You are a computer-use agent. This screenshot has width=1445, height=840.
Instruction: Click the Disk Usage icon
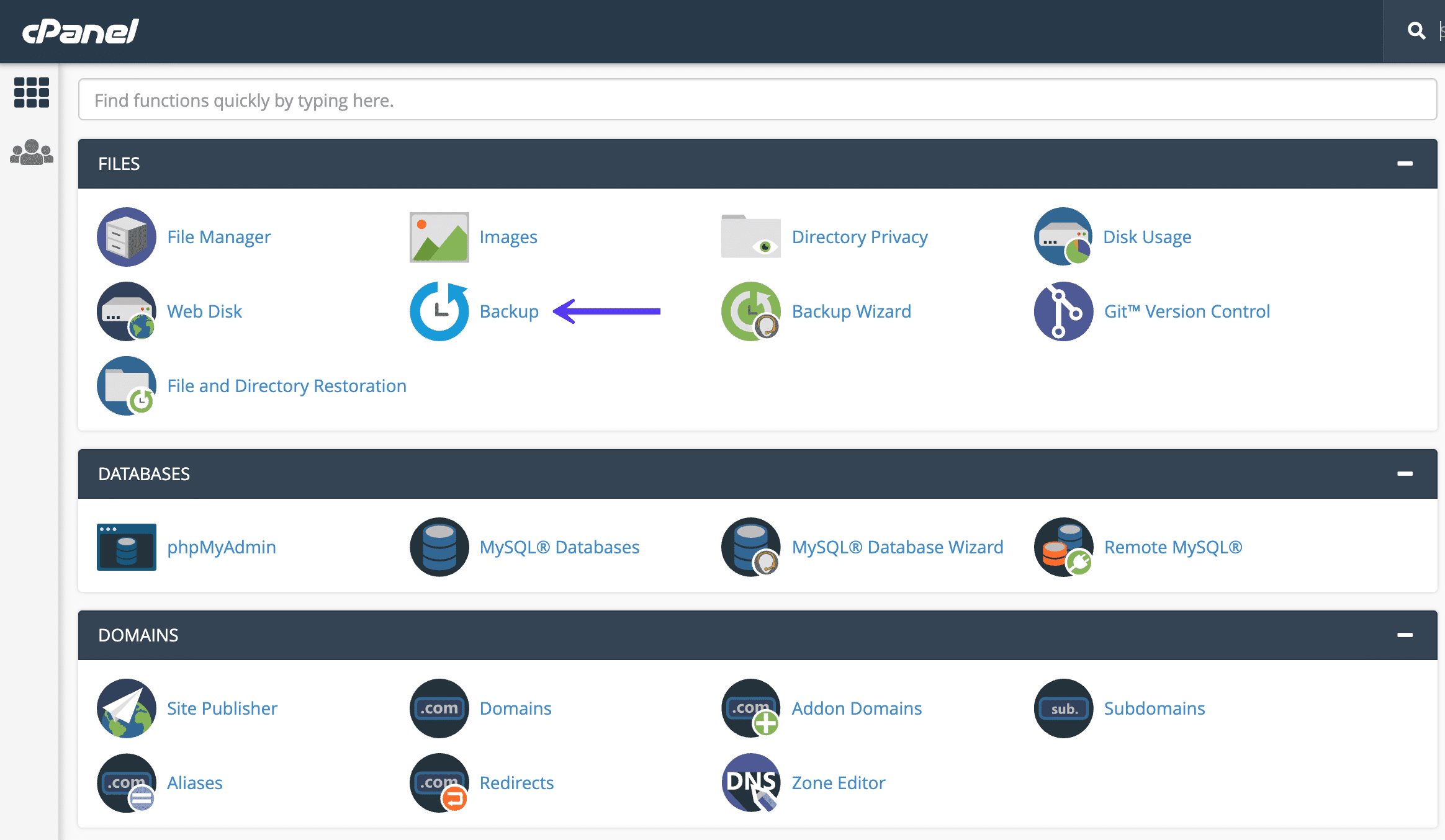[1062, 236]
